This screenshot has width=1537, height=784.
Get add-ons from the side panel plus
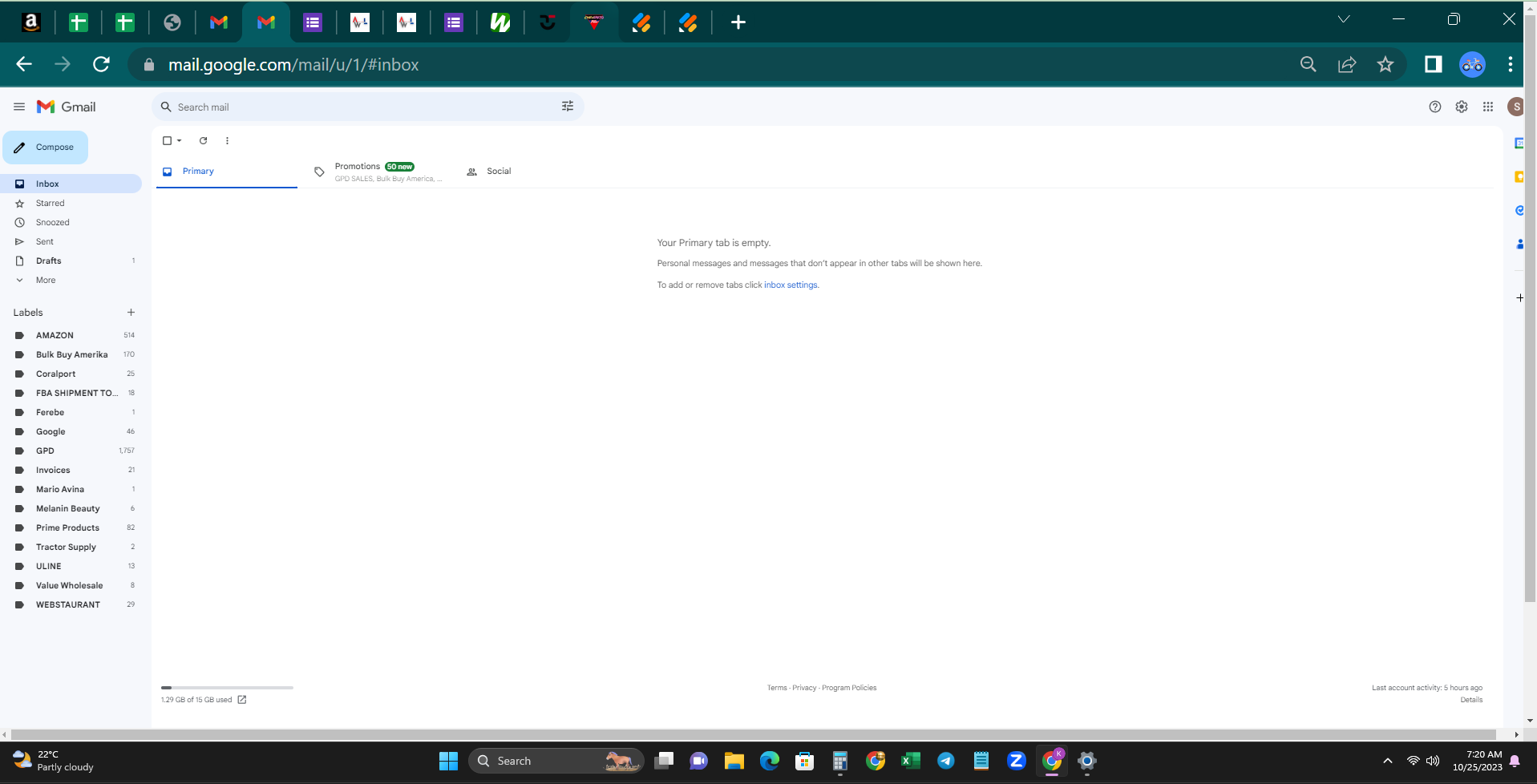(x=1520, y=298)
